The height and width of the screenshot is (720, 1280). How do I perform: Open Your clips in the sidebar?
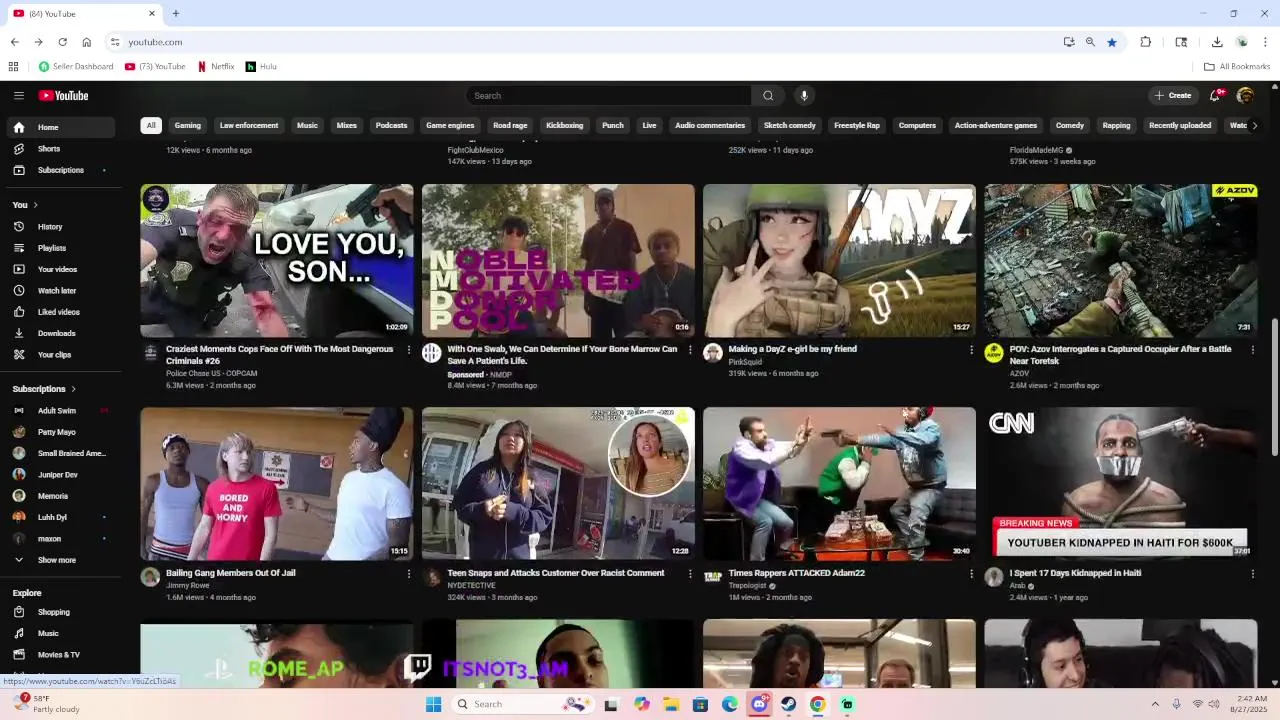click(60, 354)
